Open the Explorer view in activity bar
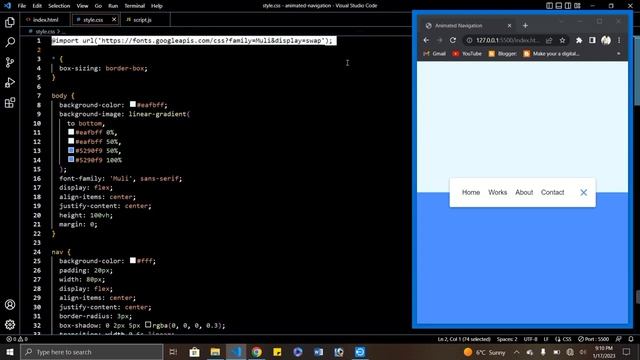640x360 pixels. click(10, 22)
